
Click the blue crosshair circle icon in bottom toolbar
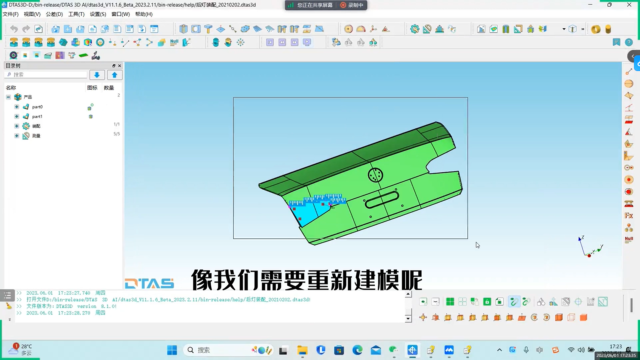point(578,302)
